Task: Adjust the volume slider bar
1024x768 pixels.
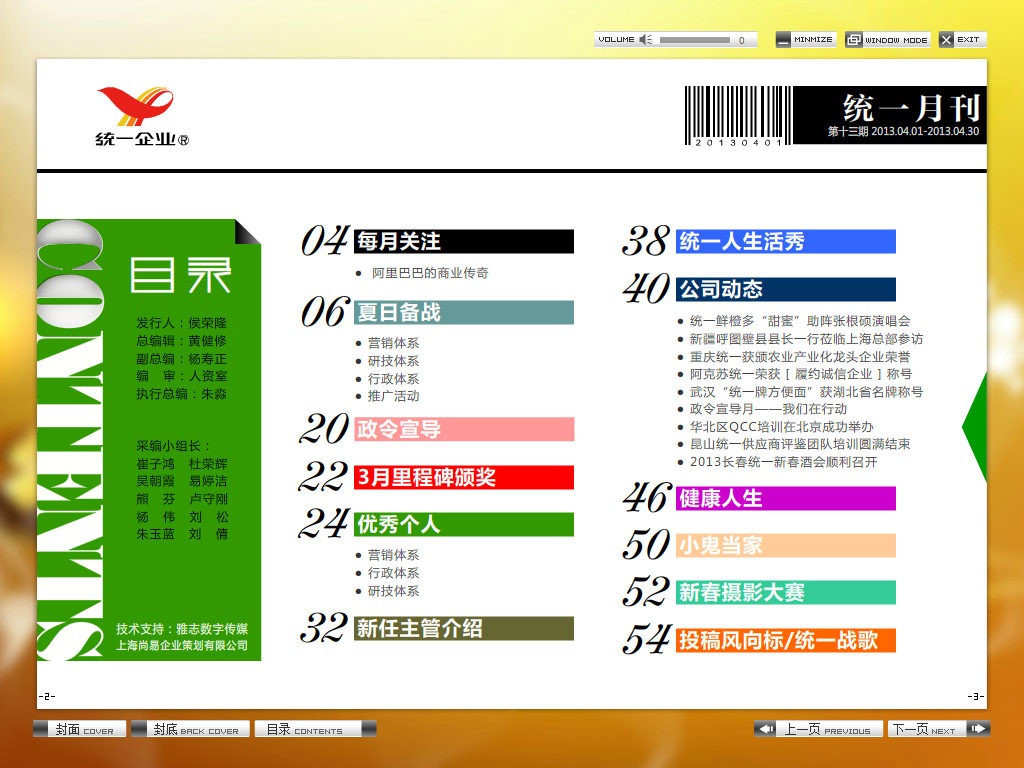Action: coord(695,40)
